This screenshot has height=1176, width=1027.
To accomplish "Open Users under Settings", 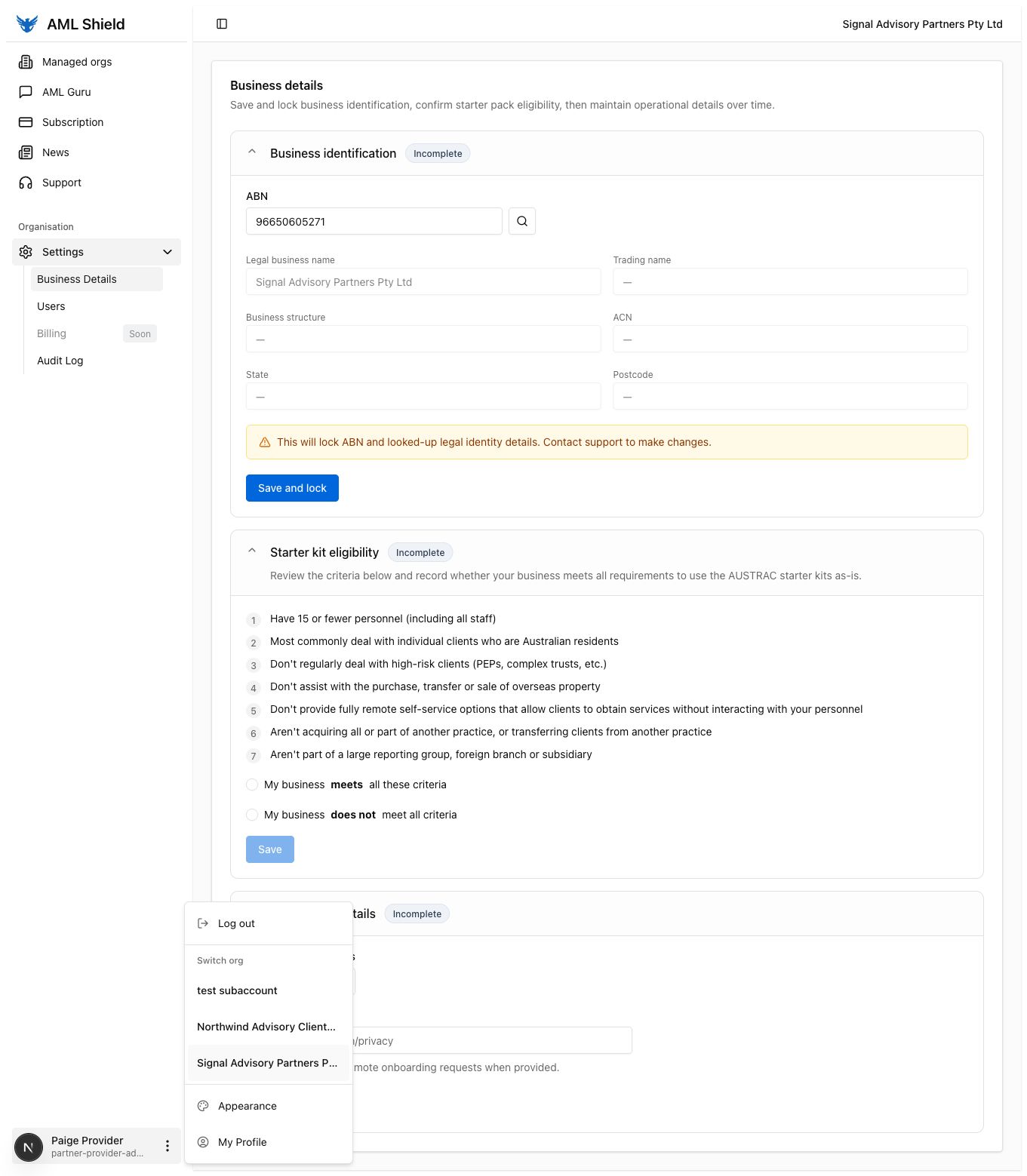I will click(x=97, y=306).
